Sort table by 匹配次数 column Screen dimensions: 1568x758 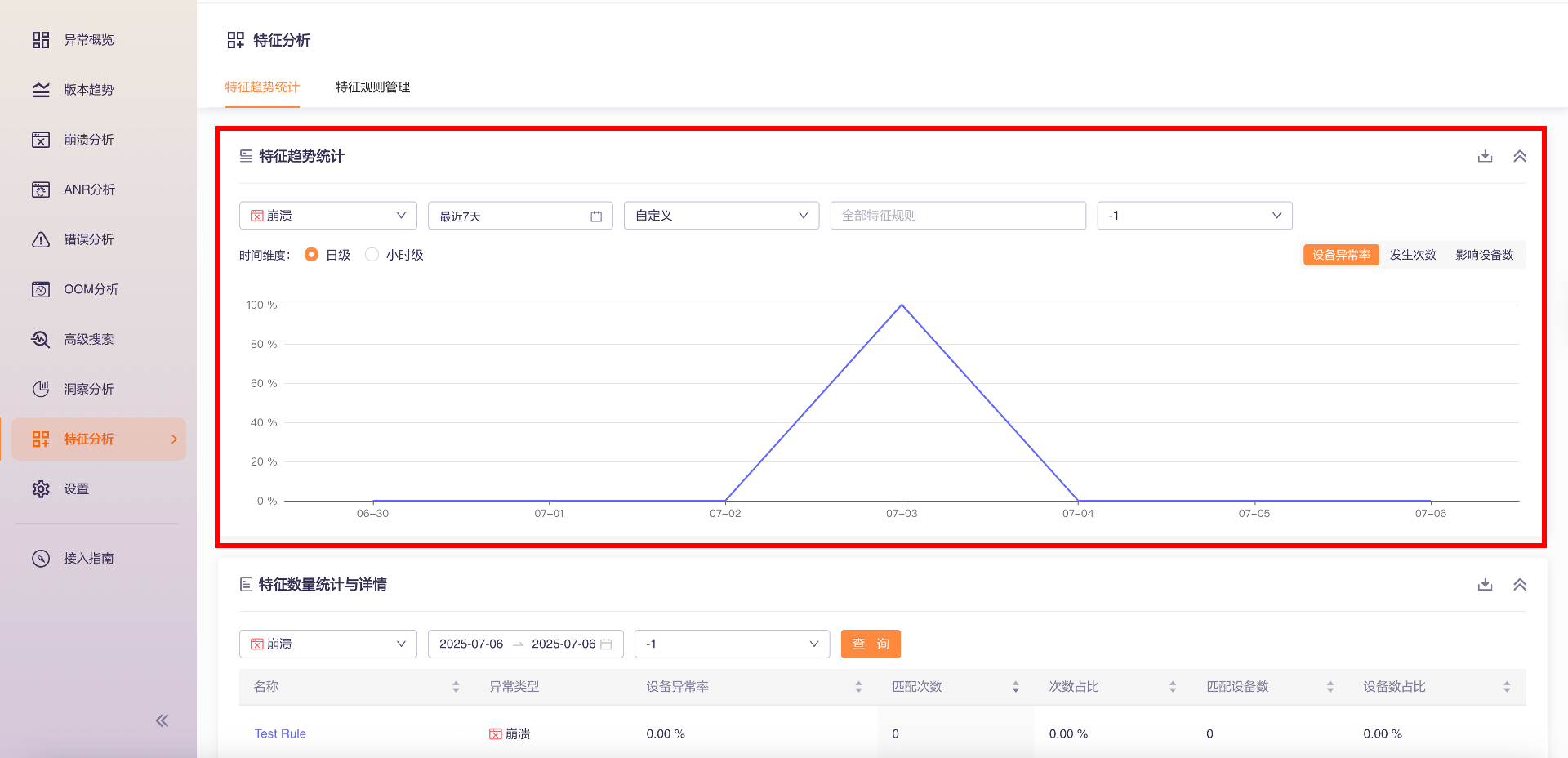[x=1015, y=687]
